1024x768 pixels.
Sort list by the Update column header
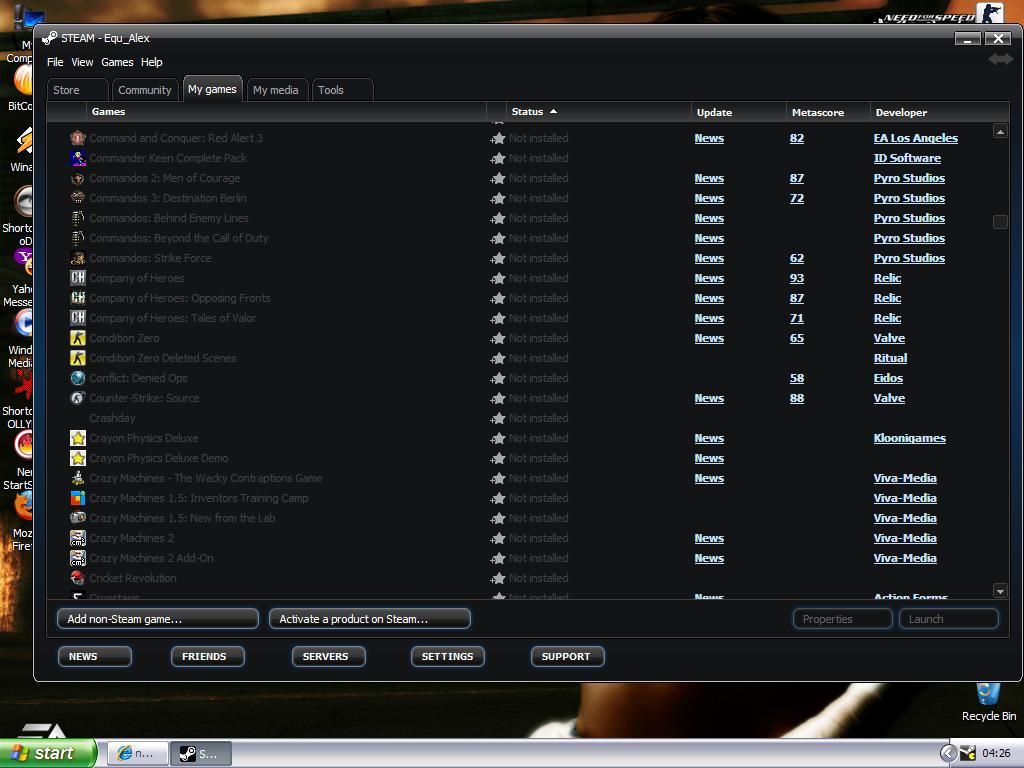[x=738, y=112]
